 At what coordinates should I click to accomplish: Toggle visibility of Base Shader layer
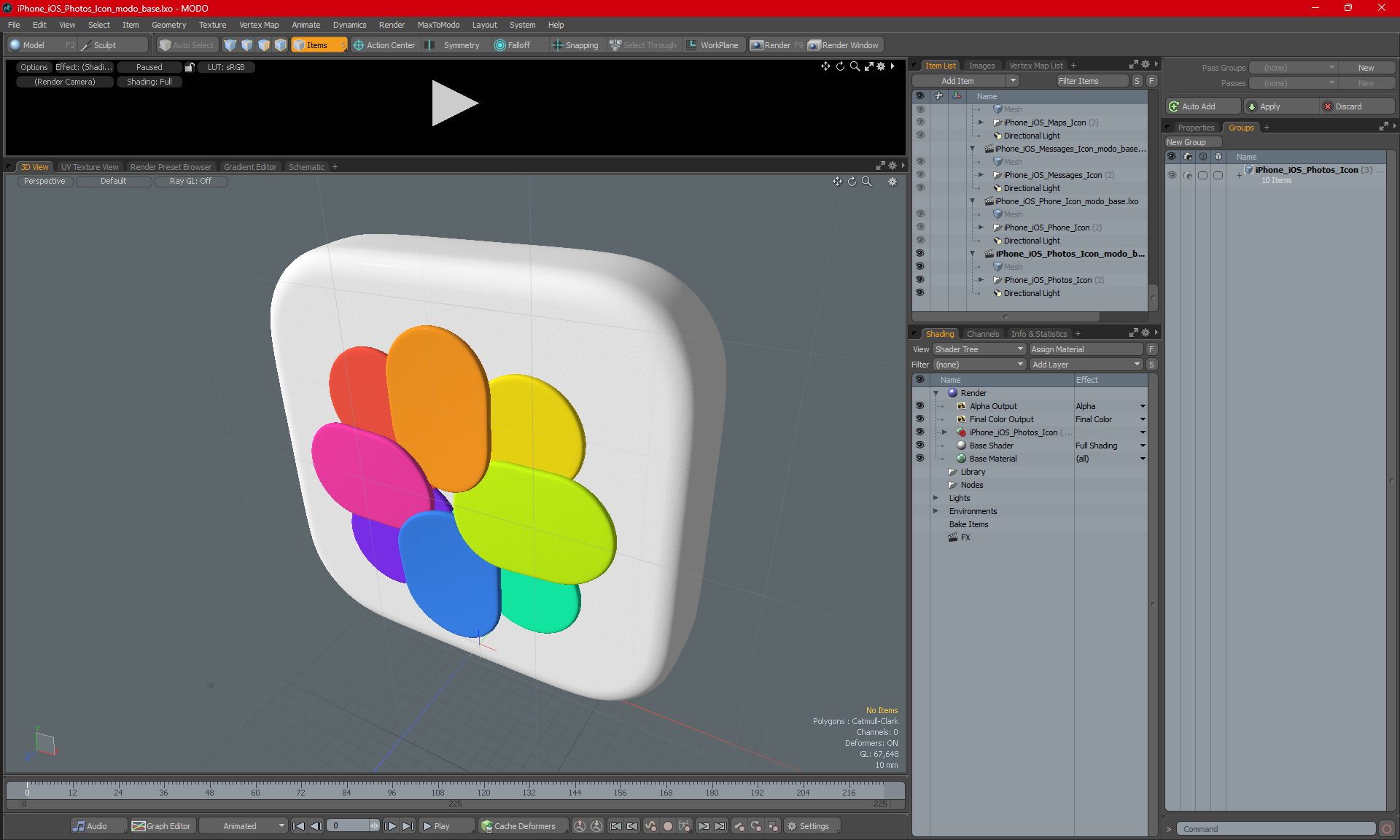(920, 446)
